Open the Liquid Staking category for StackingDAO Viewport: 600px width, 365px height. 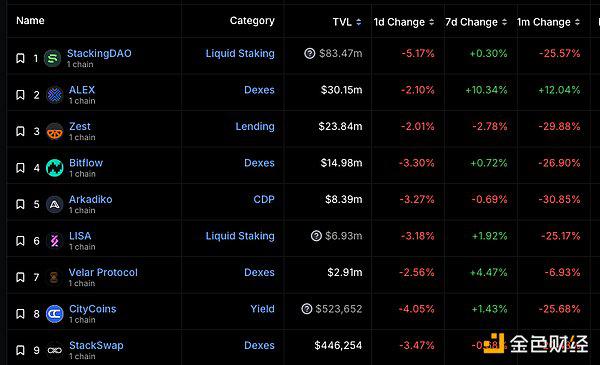pyautogui.click(x=240, y=54)
